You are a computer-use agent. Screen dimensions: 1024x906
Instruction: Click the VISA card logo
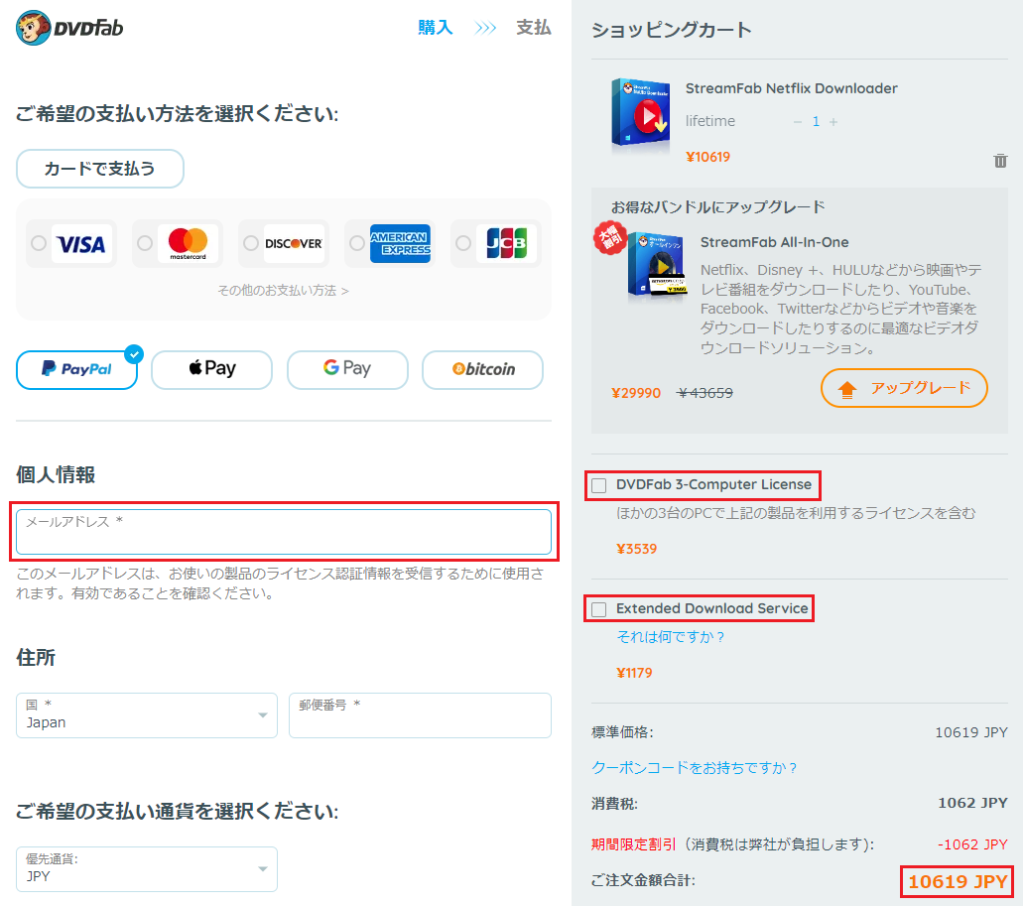coord(81,244)
